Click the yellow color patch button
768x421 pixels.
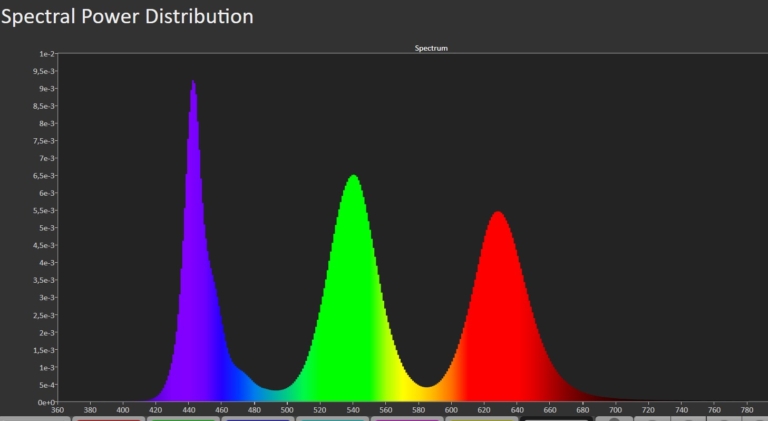[482, 418]
